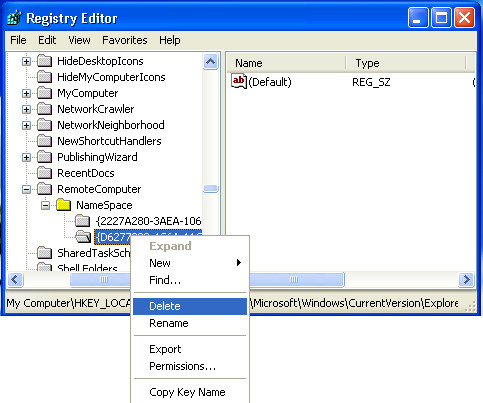483x403 pixels.
Task: Maximize the Registry Editor window
Action: point(441,18)
